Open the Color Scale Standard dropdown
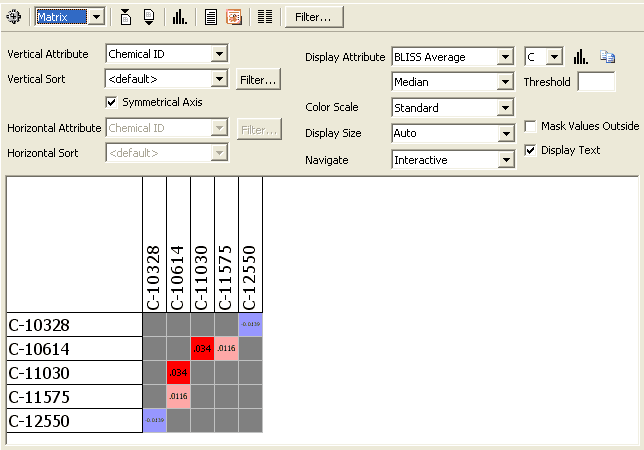644x450 pixels. coord(505,108)
